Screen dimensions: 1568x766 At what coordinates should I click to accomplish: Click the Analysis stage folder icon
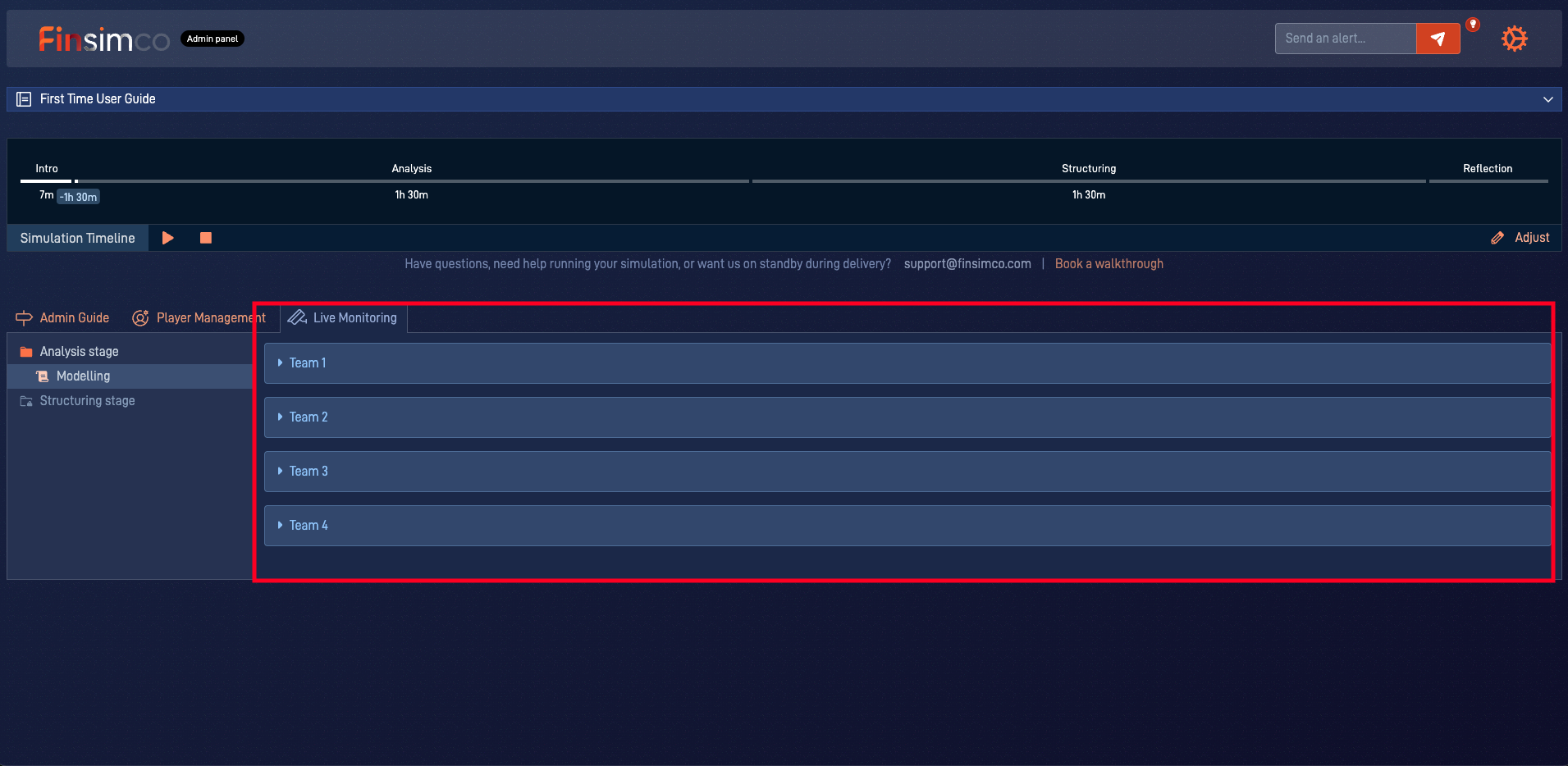click(x=26, y=352)
